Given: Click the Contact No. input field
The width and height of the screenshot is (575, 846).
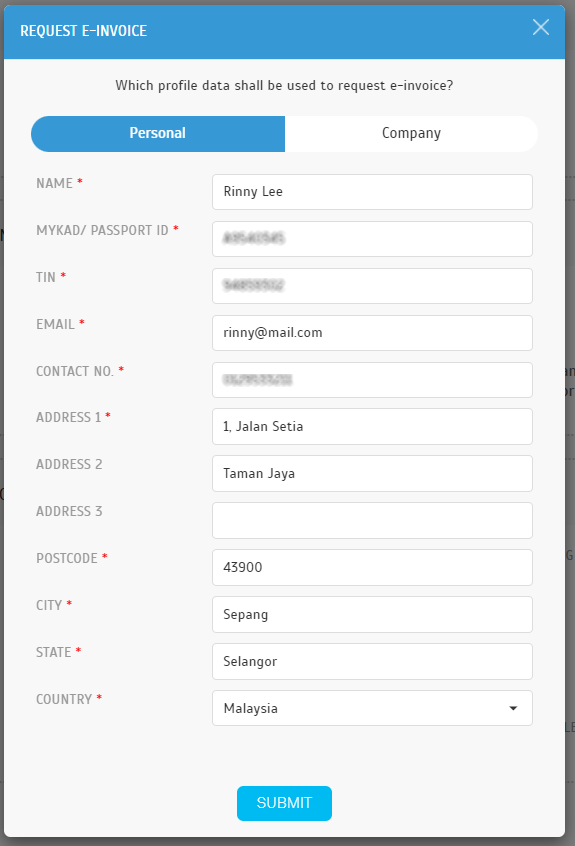Looking at the screenshot, I should (372, 379).
